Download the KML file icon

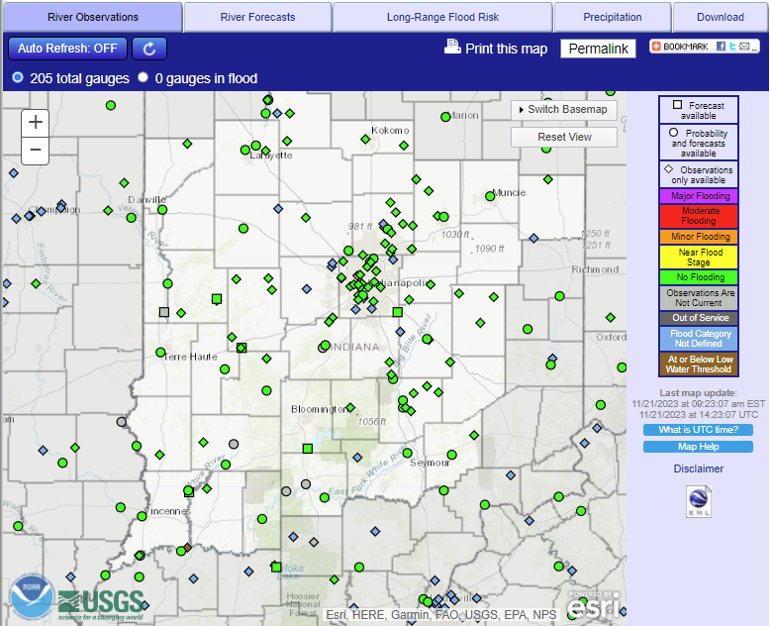click(698, 502)
